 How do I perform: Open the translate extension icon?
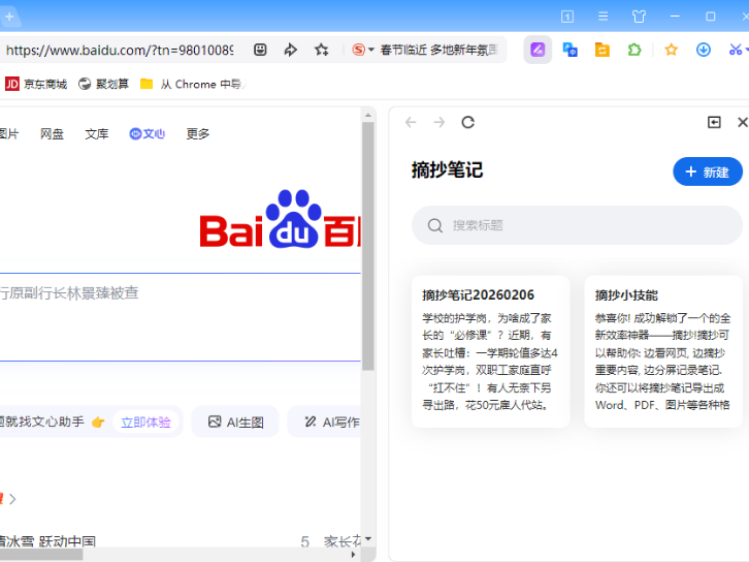point(570,50)
